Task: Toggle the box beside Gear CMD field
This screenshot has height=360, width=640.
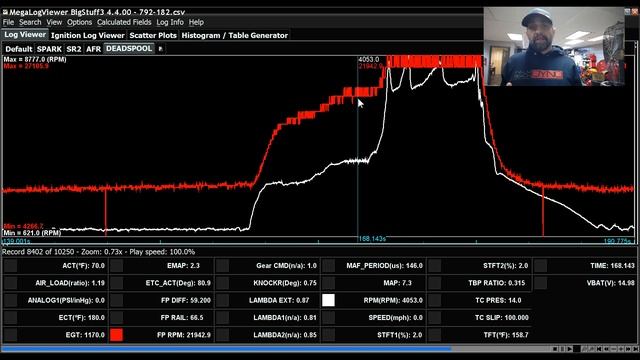Action: click(x=222, y=266)
